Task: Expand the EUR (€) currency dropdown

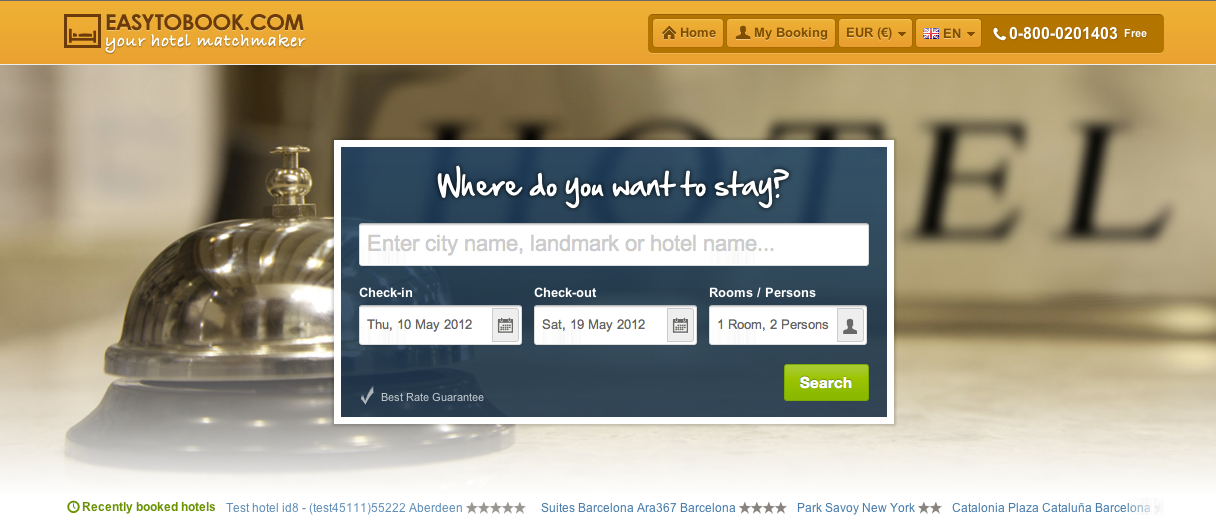Action: coord(875,33)
